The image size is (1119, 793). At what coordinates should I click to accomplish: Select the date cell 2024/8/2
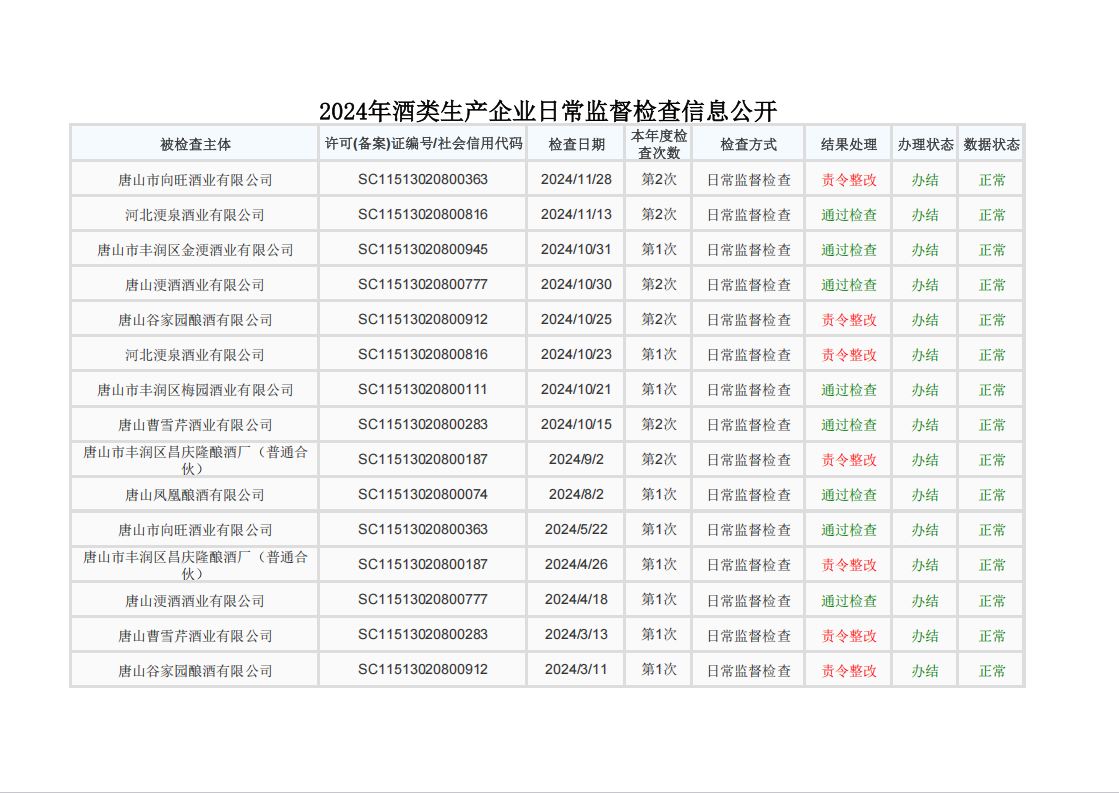tap(576, 494)
